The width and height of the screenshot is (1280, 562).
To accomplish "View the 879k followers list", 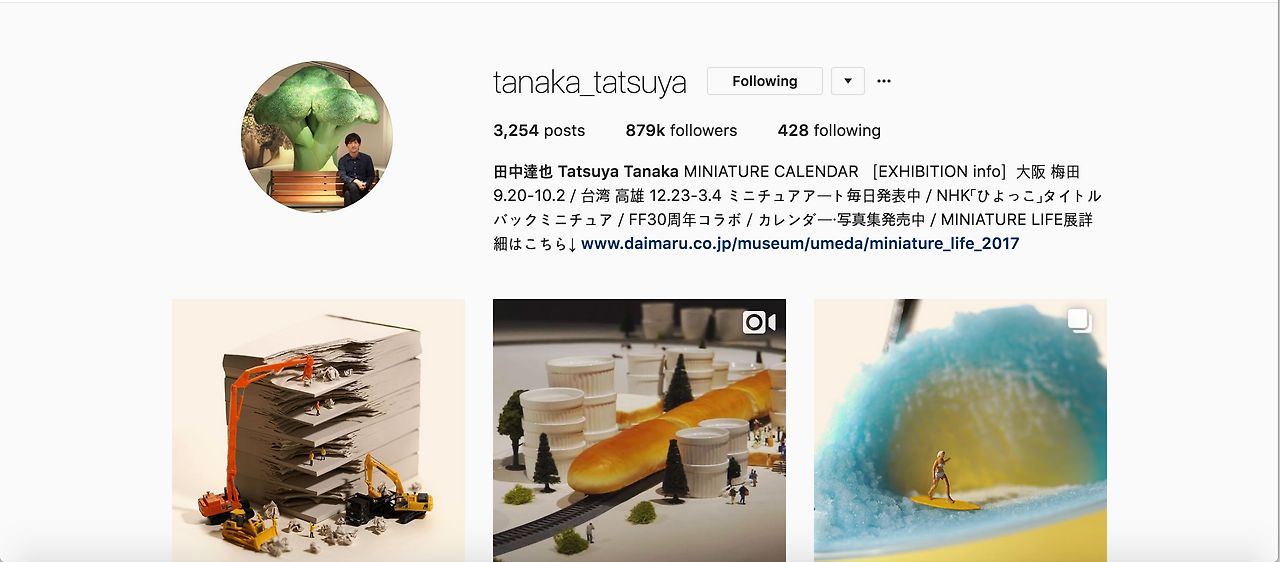I will click(681, 131).
